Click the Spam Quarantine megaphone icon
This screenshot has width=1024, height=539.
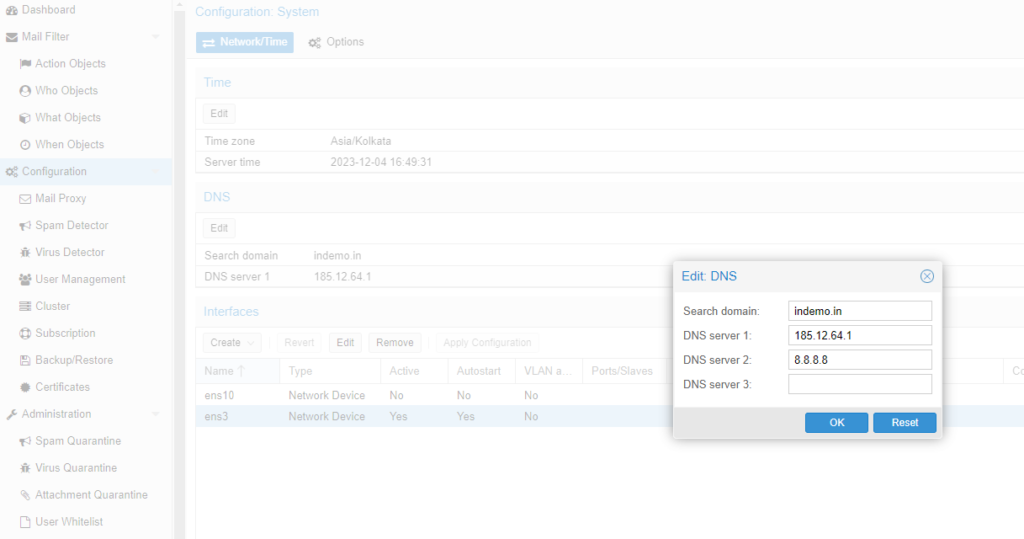25,441
